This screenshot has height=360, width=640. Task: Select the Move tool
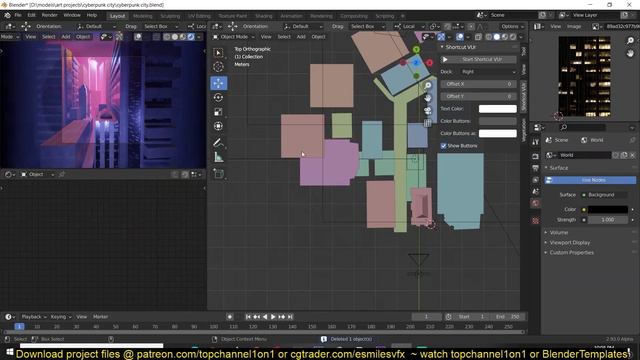pos(219,83)
